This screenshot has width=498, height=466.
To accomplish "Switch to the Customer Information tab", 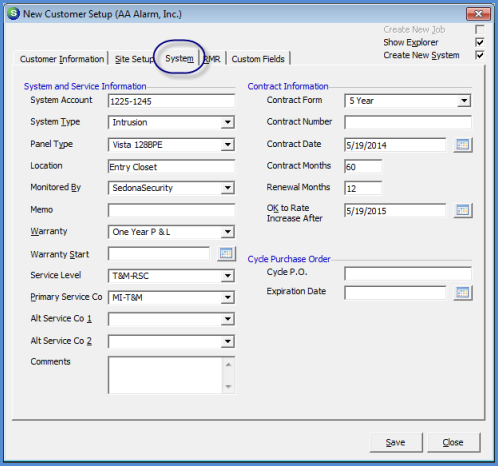I will pos(62,59).
